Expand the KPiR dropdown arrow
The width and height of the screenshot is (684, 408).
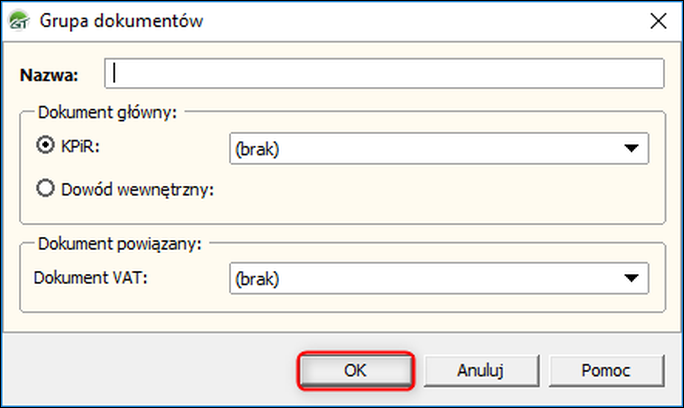[x=631, y=148]
